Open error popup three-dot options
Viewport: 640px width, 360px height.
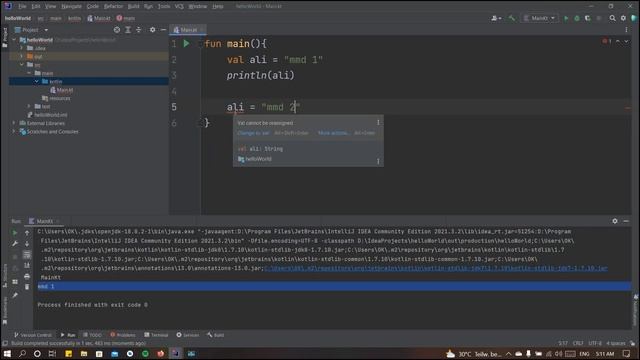coord(378,122)
